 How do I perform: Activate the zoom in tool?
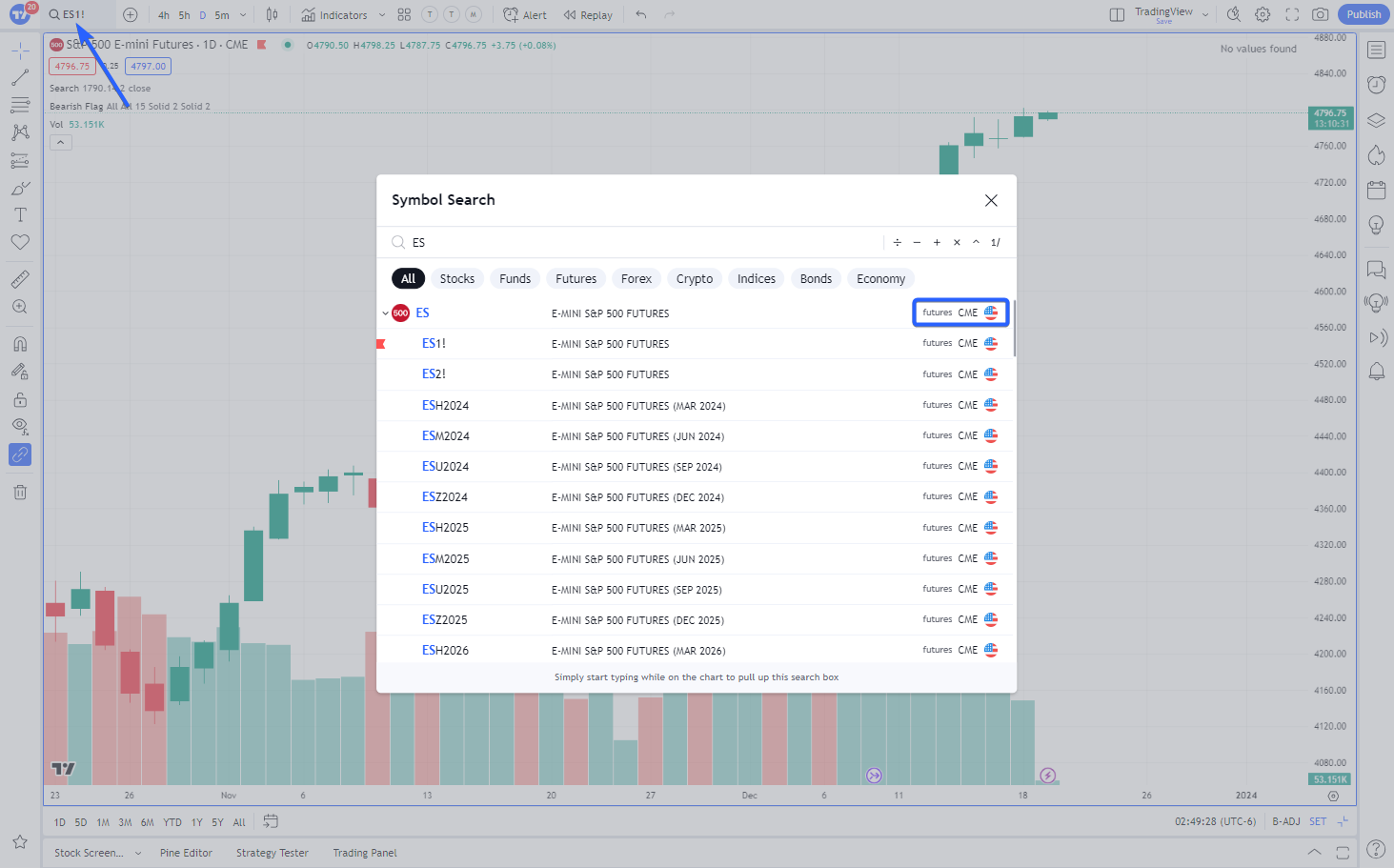click(20, 307)
